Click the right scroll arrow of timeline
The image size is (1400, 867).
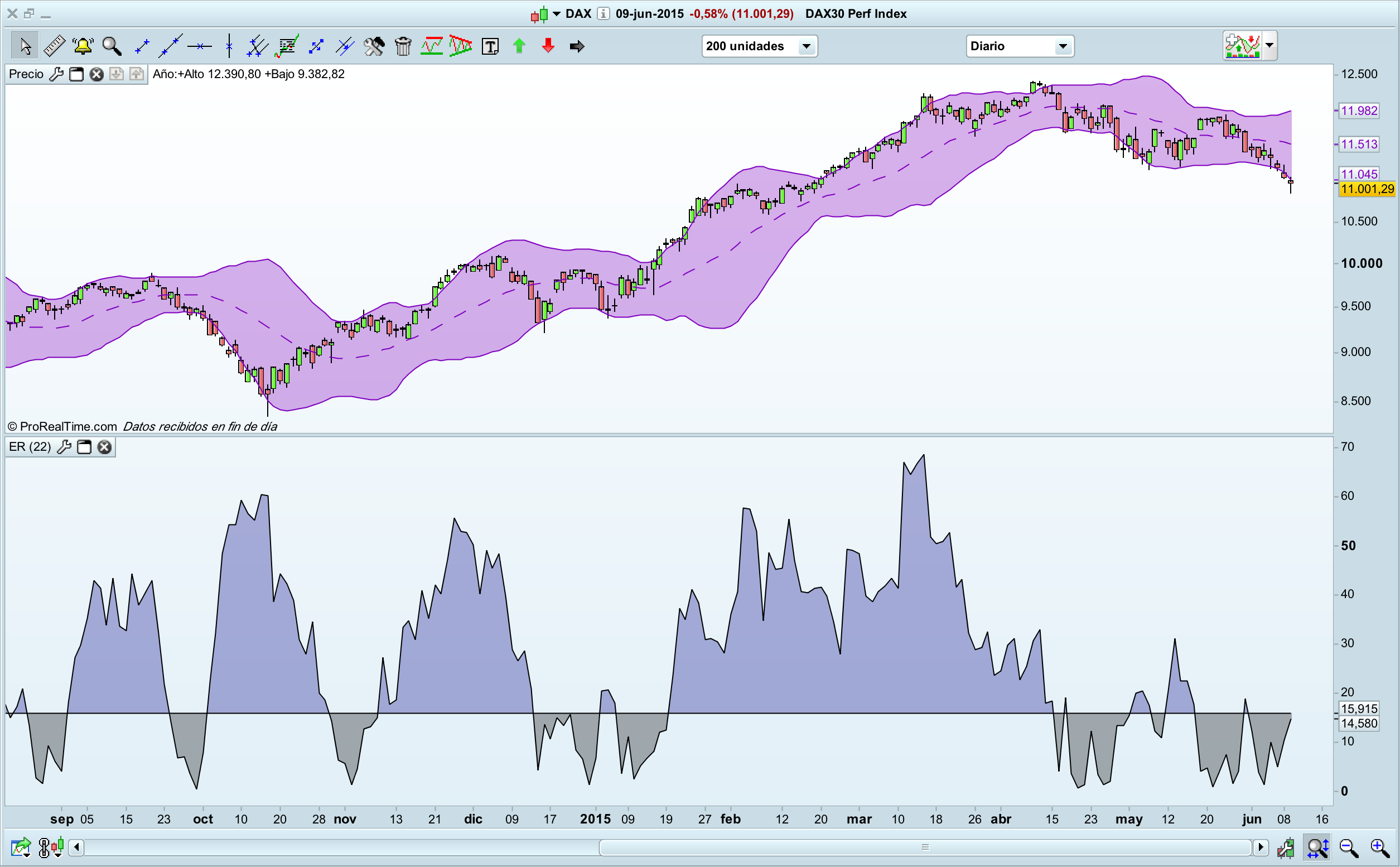tap(1260, 847)
